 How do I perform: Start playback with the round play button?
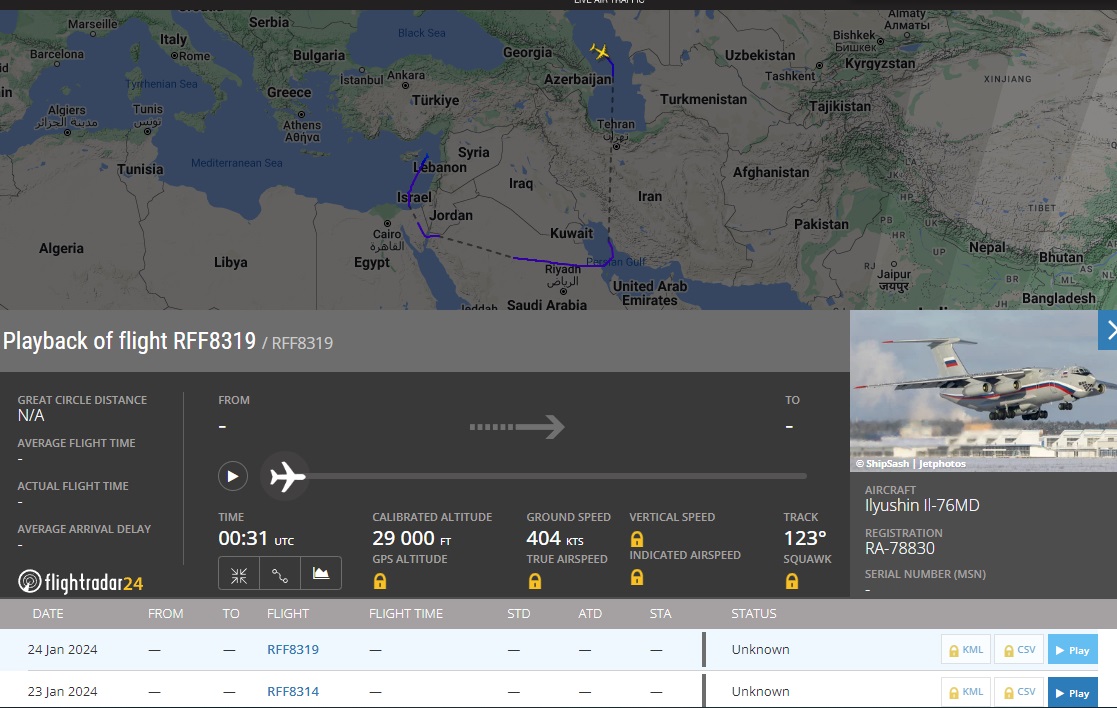(x=233, y=476)
